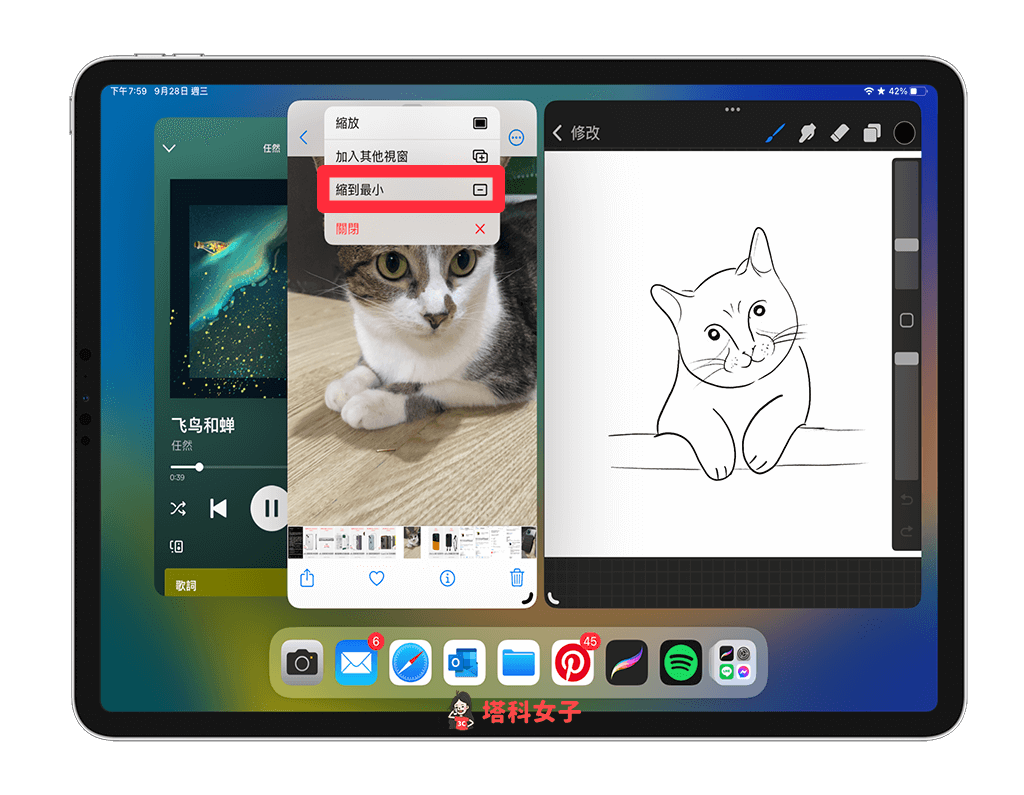Select the Procreate brush tool
Screen dimensions: 1024x795
coord(775,133)
